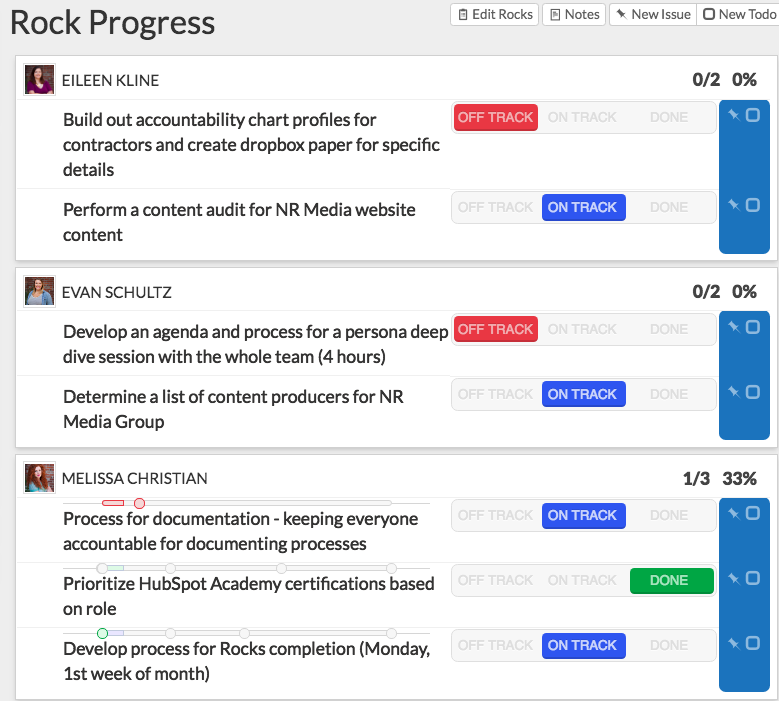Click Melissa Christian's profile photo

click(x=39, y=478)
